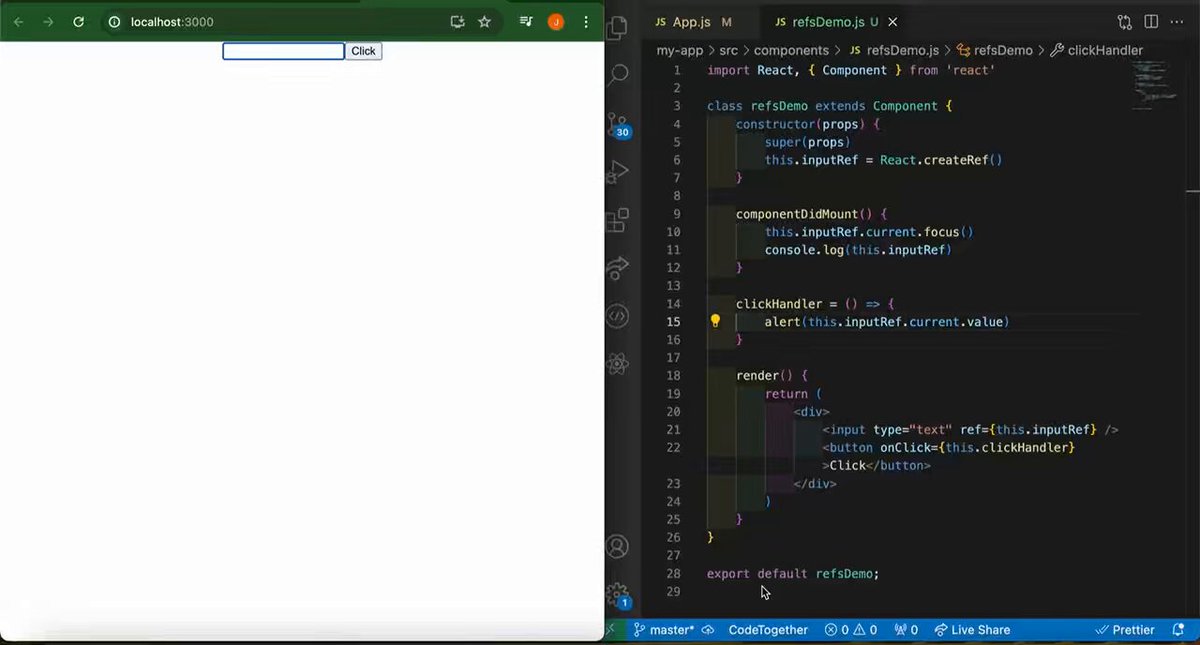Click the install app icon in address bar
Viewport: 1200px width, 645px height.
click(x=457, y=21)
